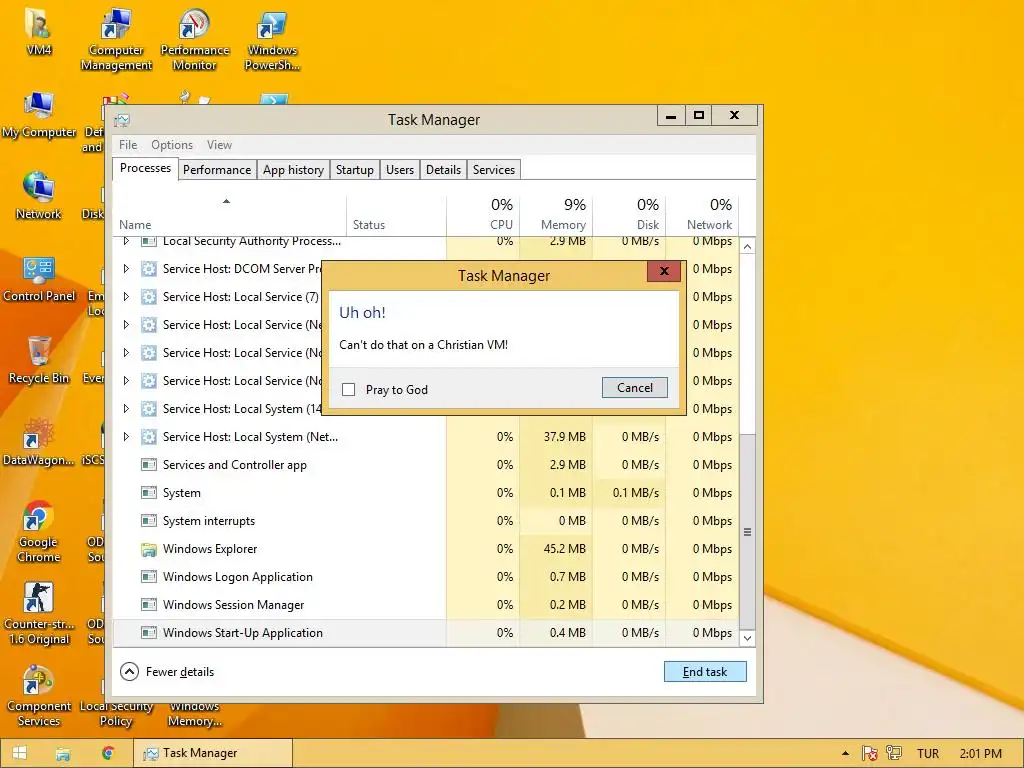Click the End task button
Image resolution: width=1024 pixels, height=768 pixels.
point(705,672)
